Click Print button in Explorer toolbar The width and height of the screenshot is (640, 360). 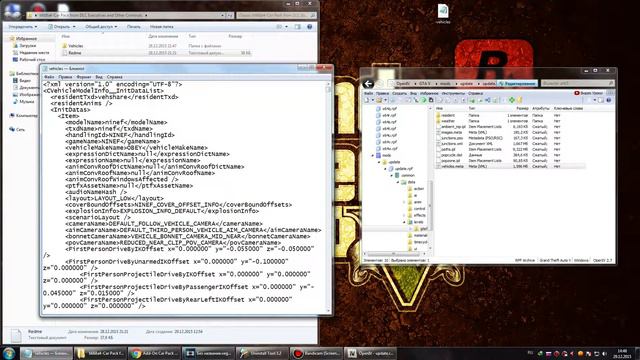[x=133, y=27]
